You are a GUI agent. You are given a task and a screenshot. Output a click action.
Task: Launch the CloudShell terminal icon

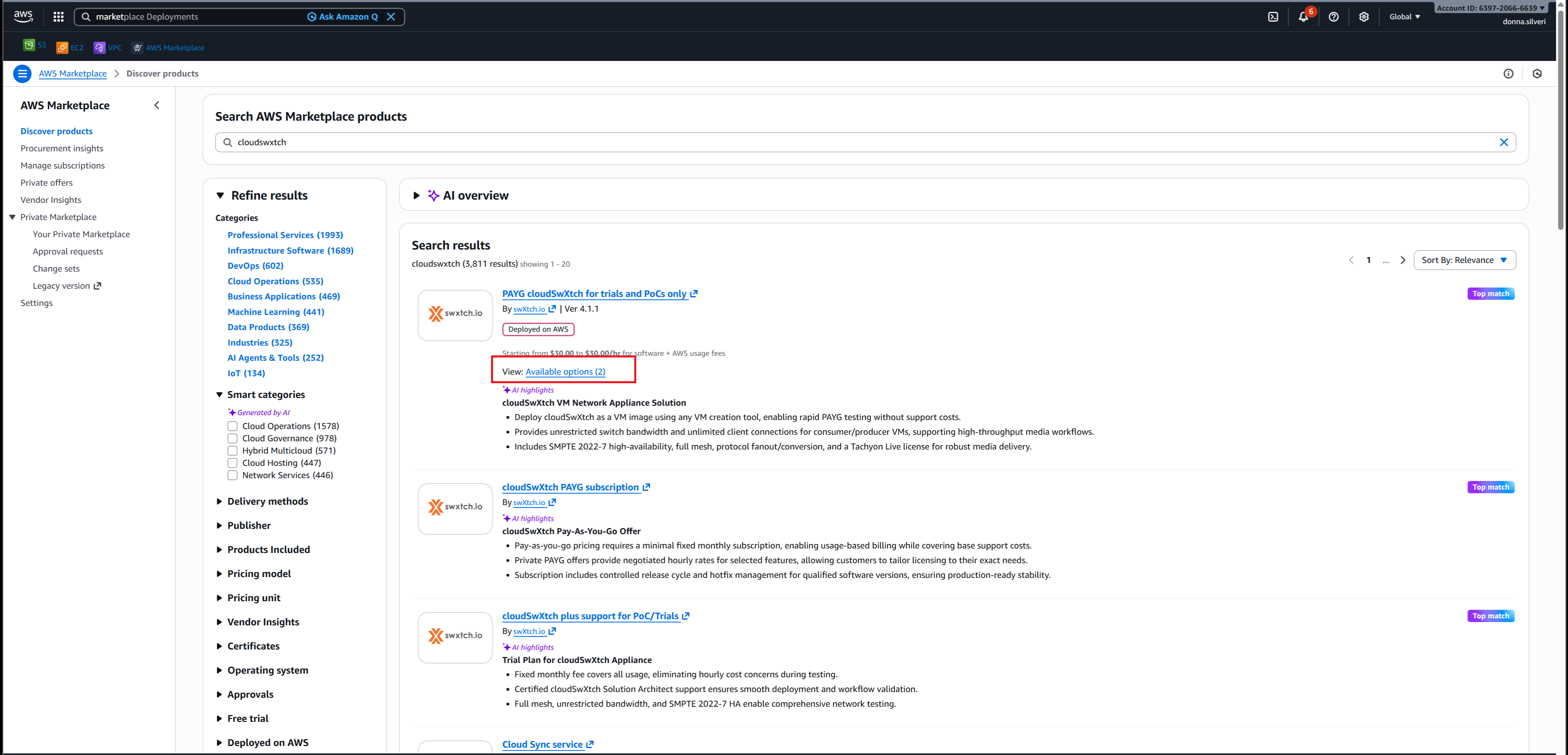click(1273, 17)
